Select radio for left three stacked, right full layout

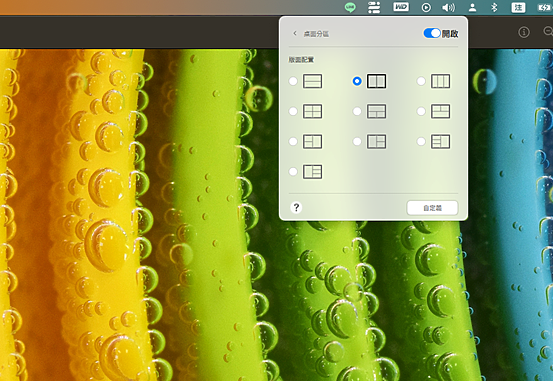pos(421,141)
